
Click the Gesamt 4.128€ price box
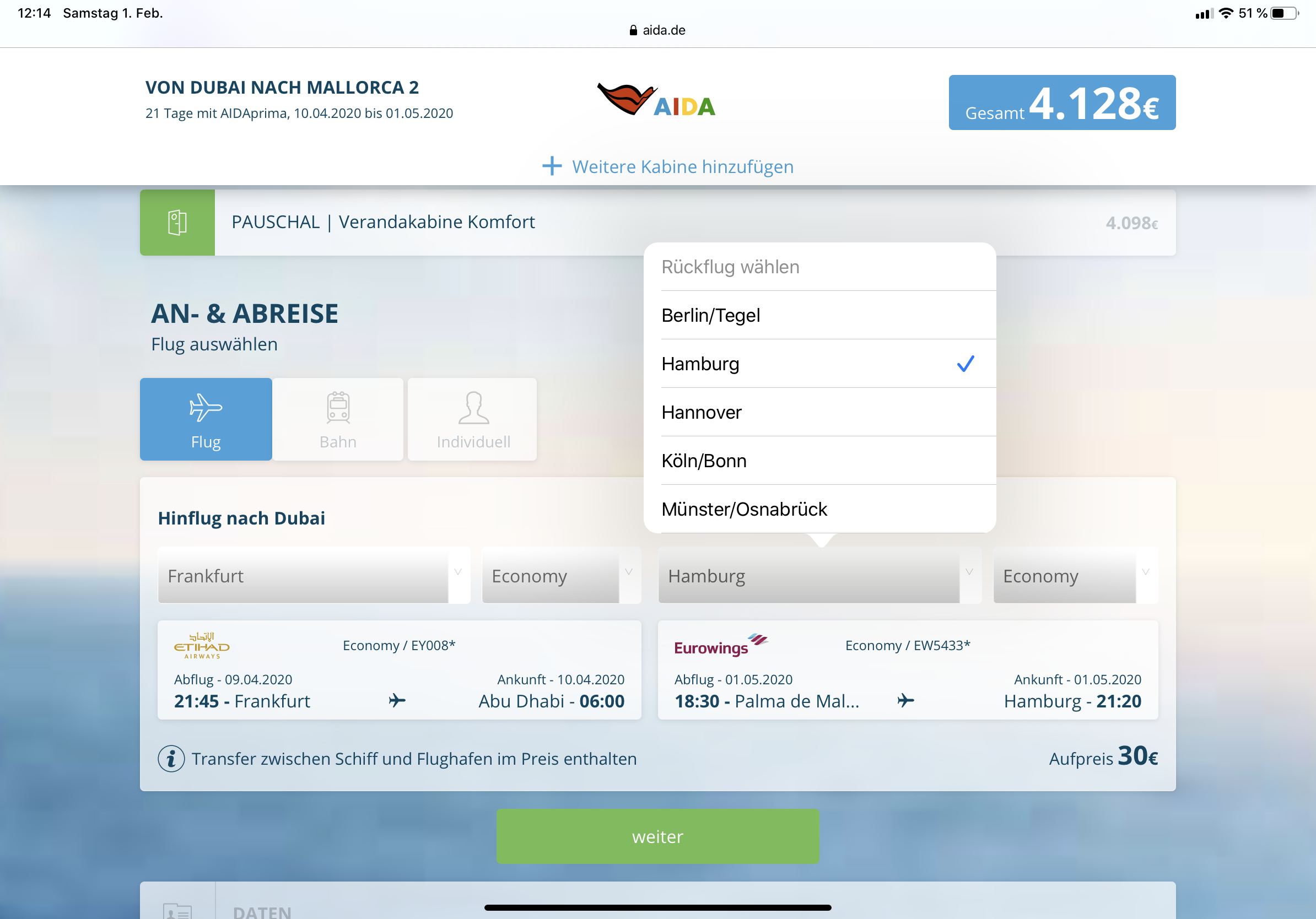tap(1061, 102)
